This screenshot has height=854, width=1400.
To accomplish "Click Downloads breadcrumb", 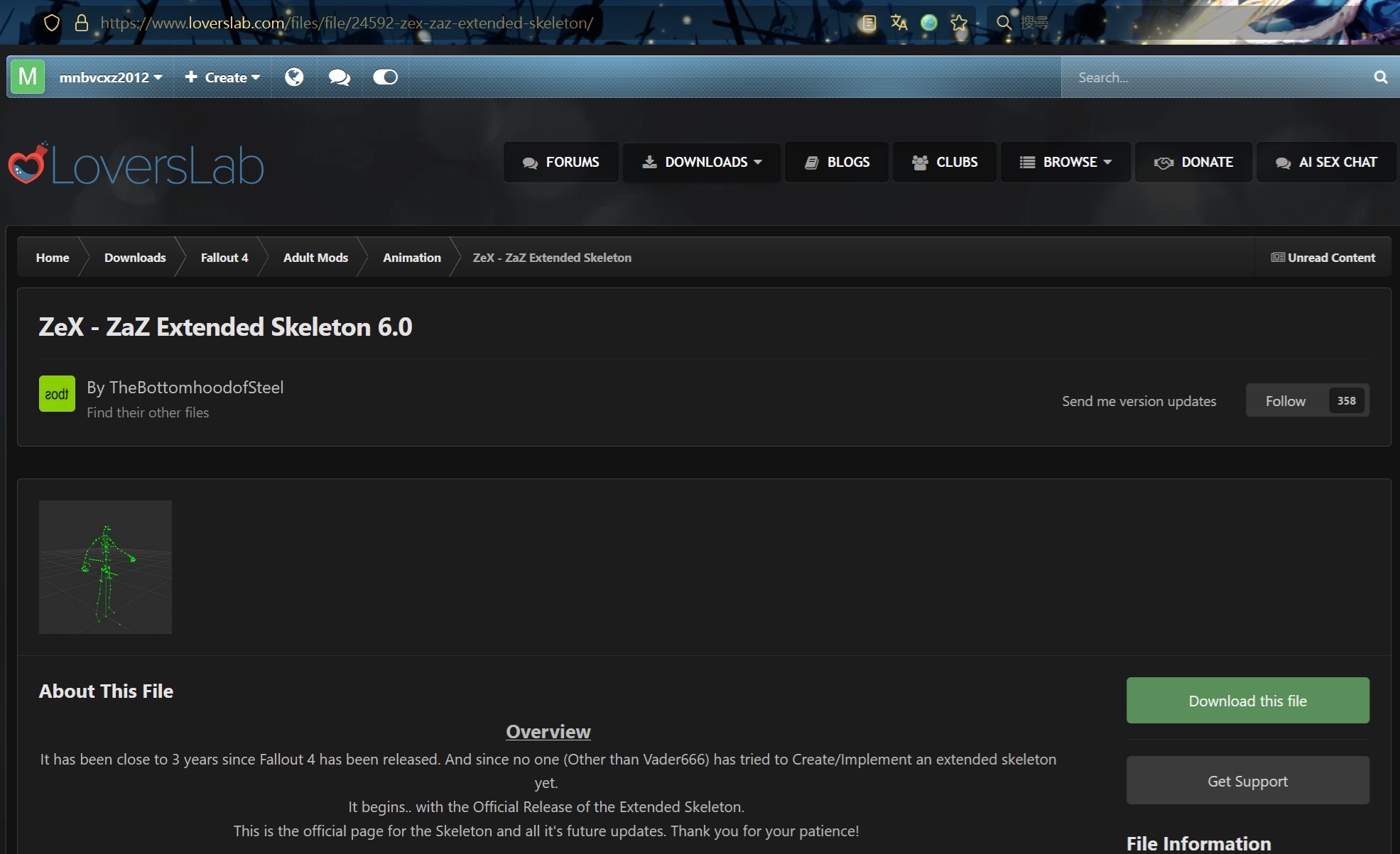I will [135, 258].
